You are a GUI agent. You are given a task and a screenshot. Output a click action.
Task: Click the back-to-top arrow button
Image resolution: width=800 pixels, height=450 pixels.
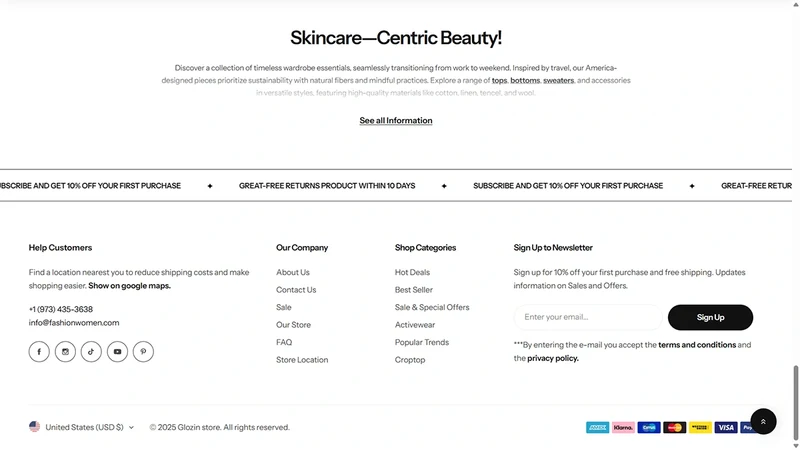coord(763,421)
